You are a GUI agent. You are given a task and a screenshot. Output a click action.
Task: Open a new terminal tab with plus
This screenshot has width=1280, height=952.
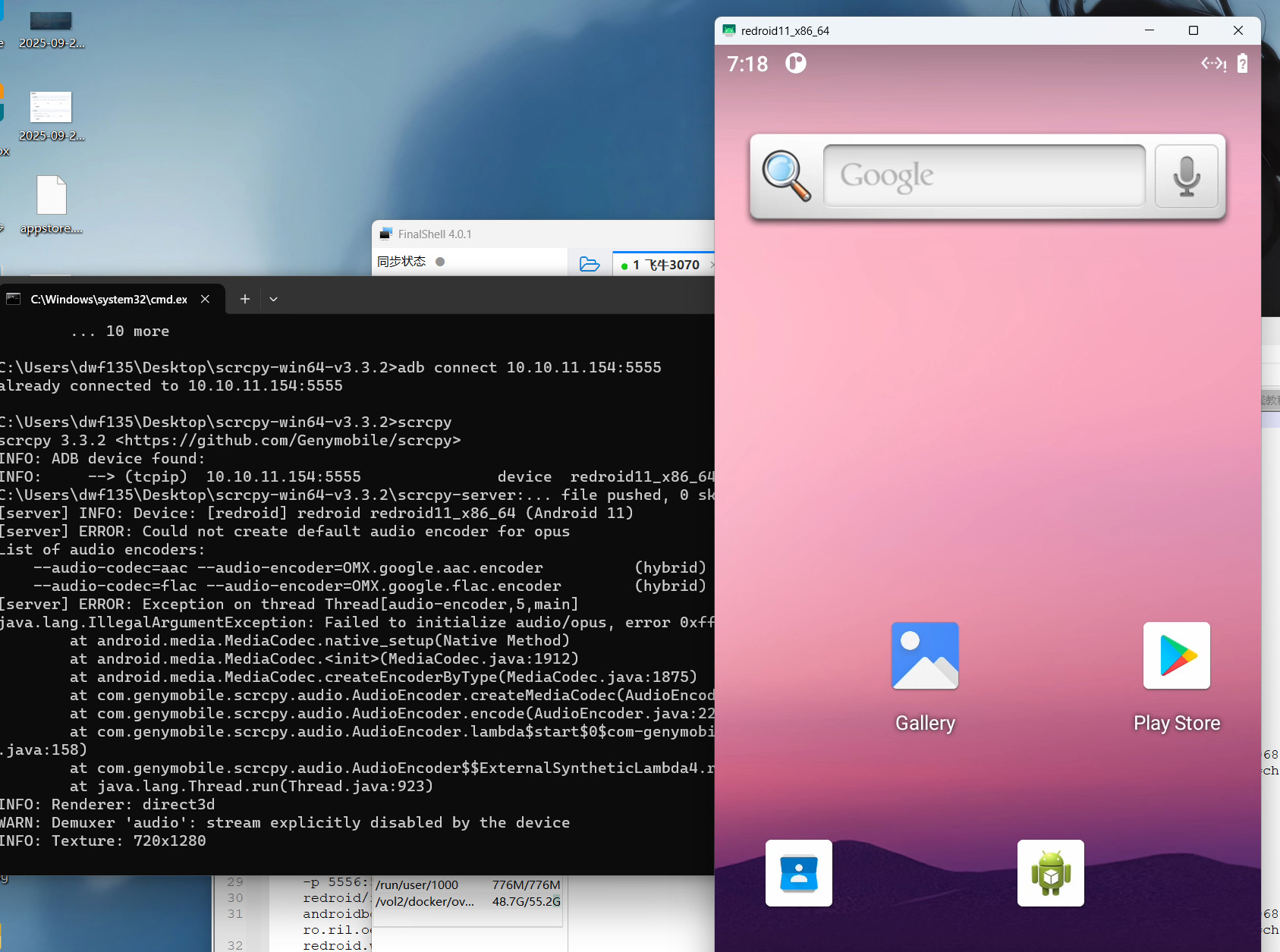tap(245, 300)
